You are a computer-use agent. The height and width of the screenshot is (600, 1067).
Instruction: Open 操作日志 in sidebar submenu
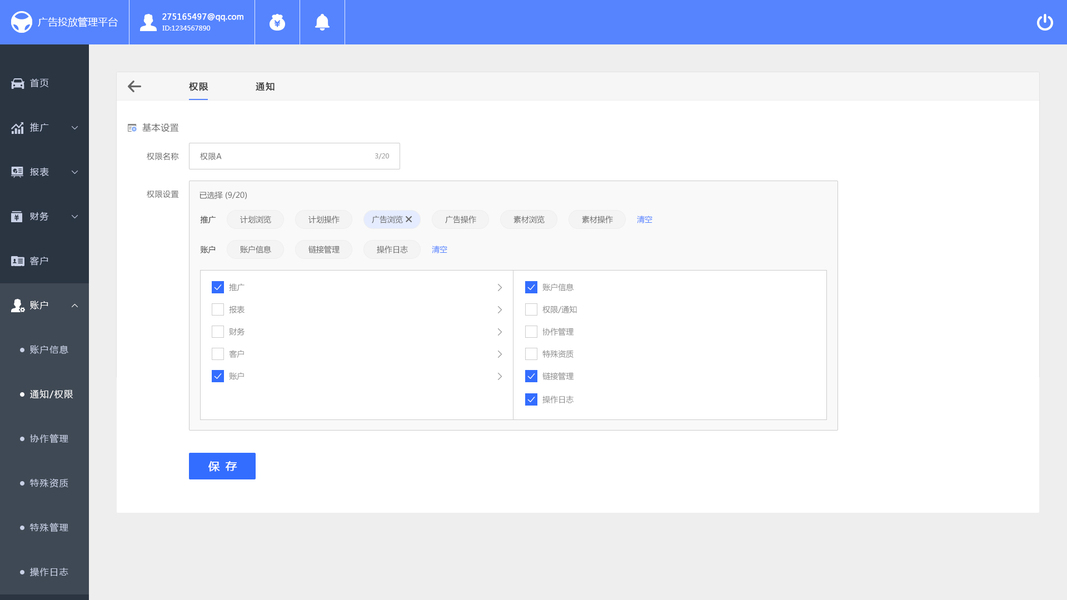coord(49,572)
